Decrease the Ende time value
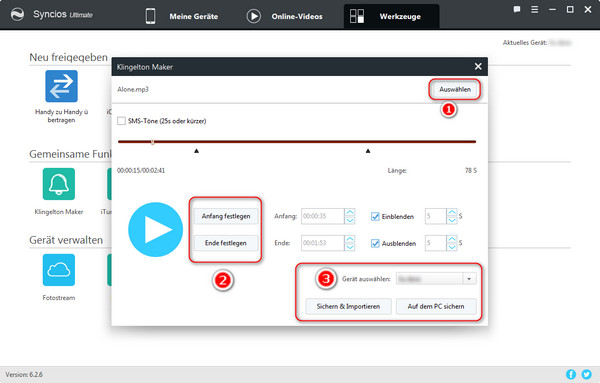Viewport: 600px width, 383px height. [350, 247]
